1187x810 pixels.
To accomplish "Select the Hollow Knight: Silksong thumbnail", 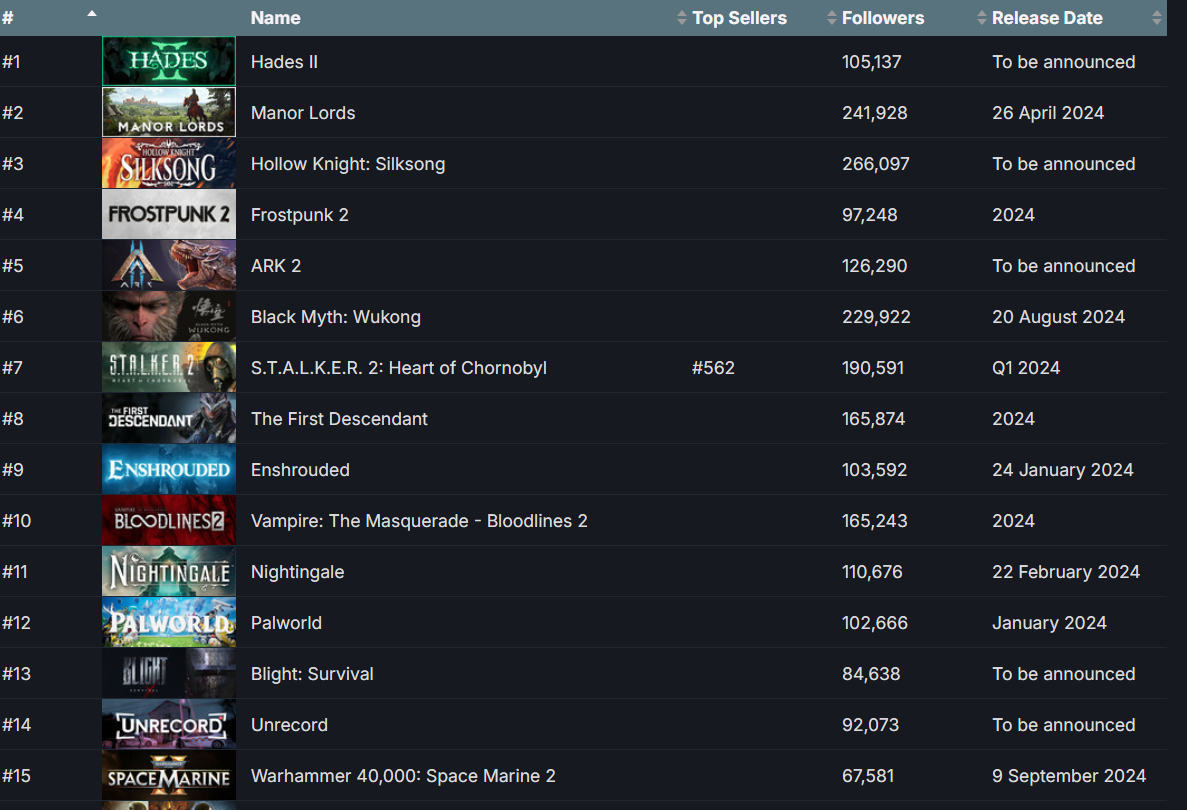I will pyautogui.click(x=169, y=163).
